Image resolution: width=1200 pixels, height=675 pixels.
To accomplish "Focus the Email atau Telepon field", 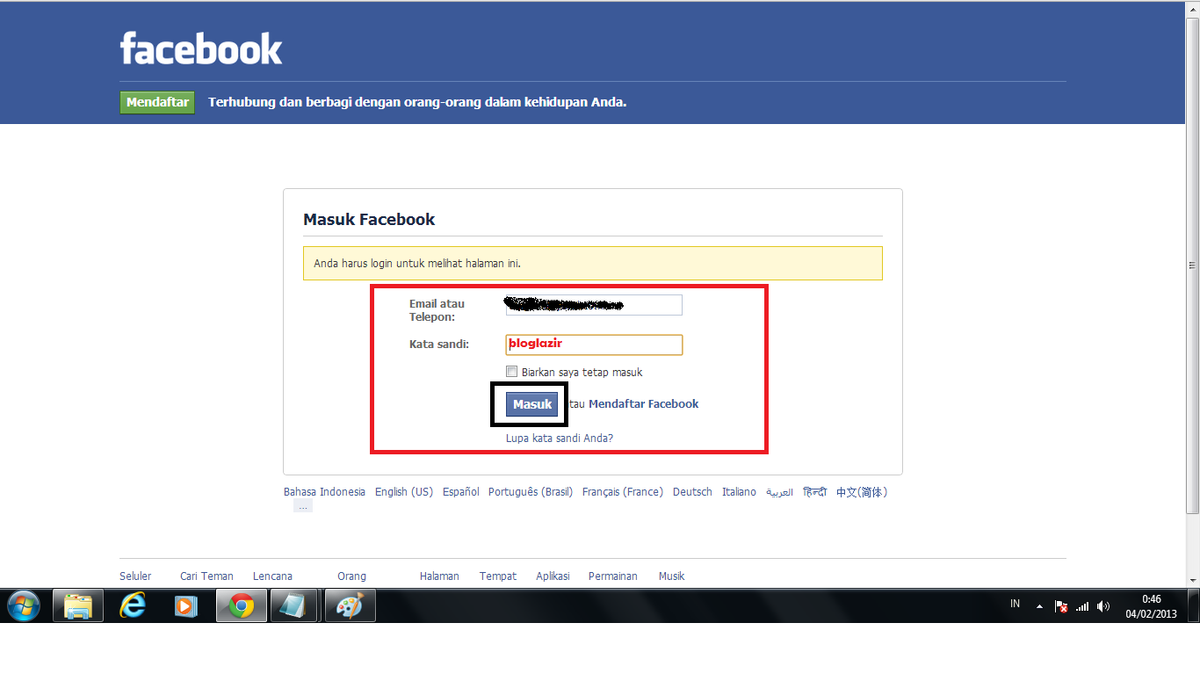I will click(594, 305).
